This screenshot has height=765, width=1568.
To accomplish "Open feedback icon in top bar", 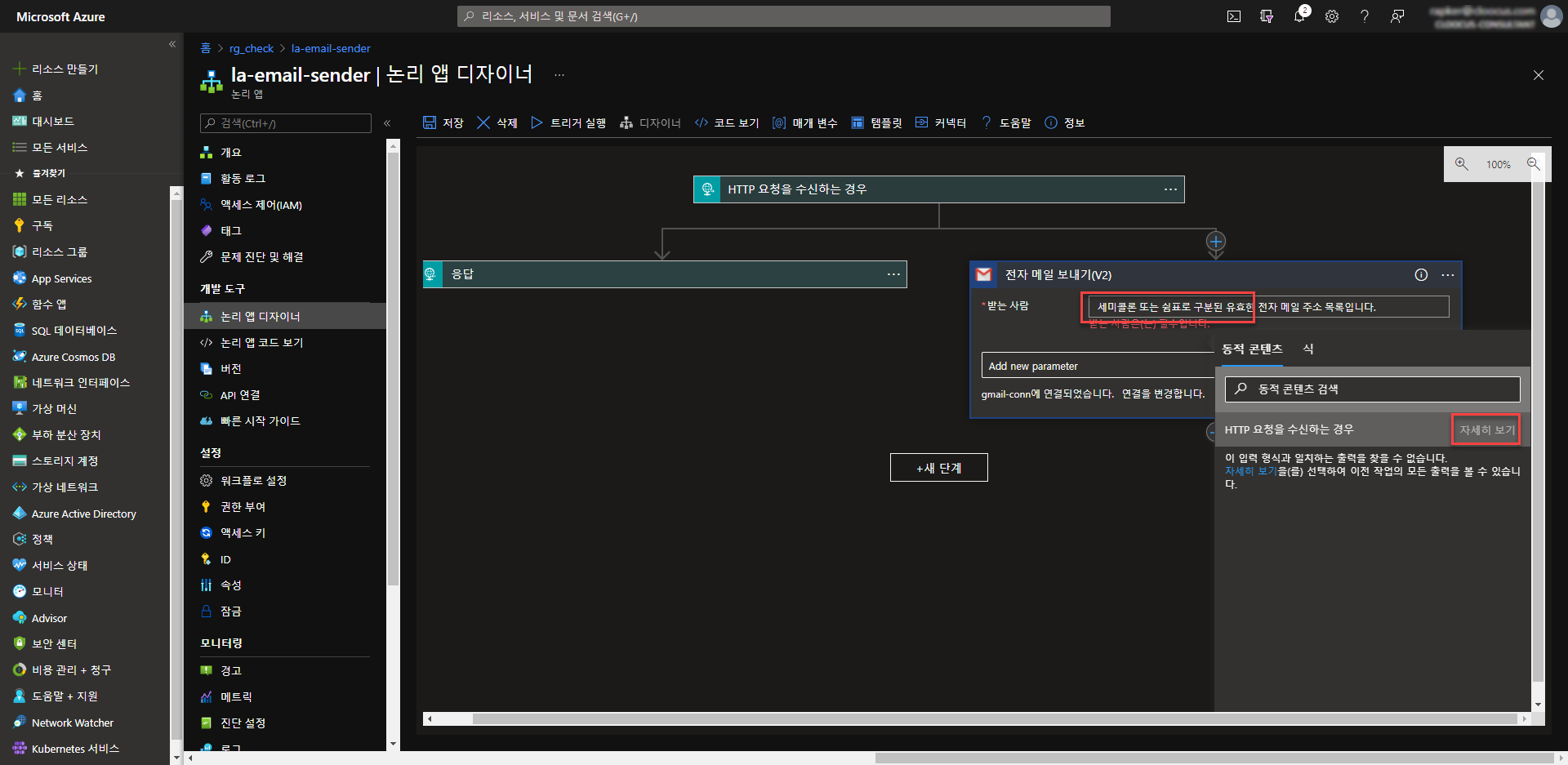I will 1397,16.
